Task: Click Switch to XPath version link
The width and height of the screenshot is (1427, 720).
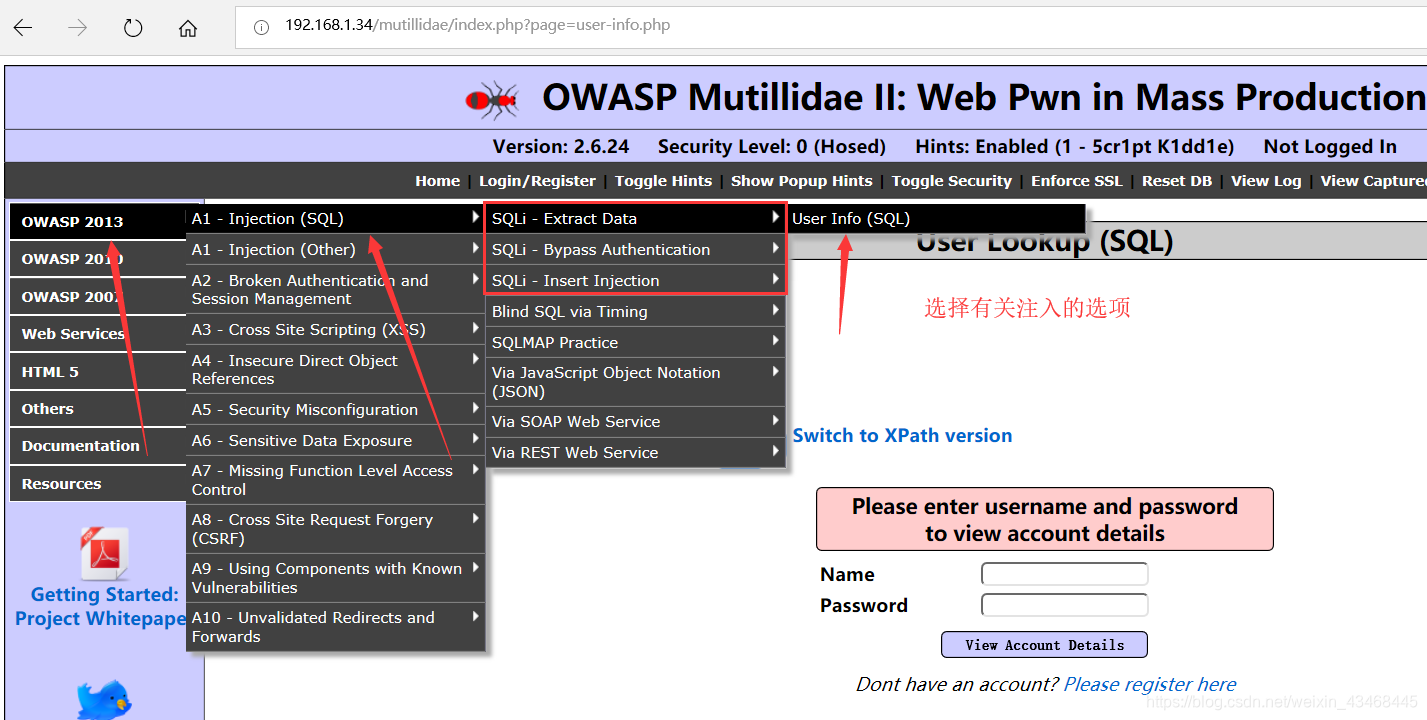Action: tap(902, 436)
